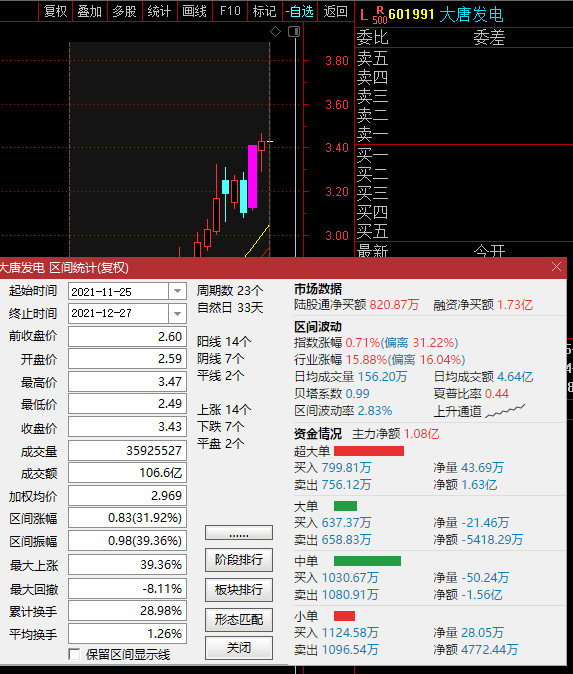The image size is (573, 674).
Task: Enable 保留区间显示线 checkbox
Action: coord(74,655)
